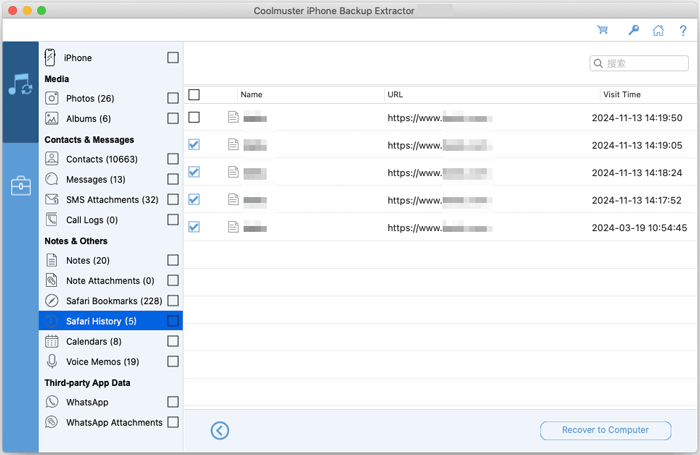Check the Contacts (10663) checkbox
This screenshot has height=455, width=700.
(x=173, y=159)
